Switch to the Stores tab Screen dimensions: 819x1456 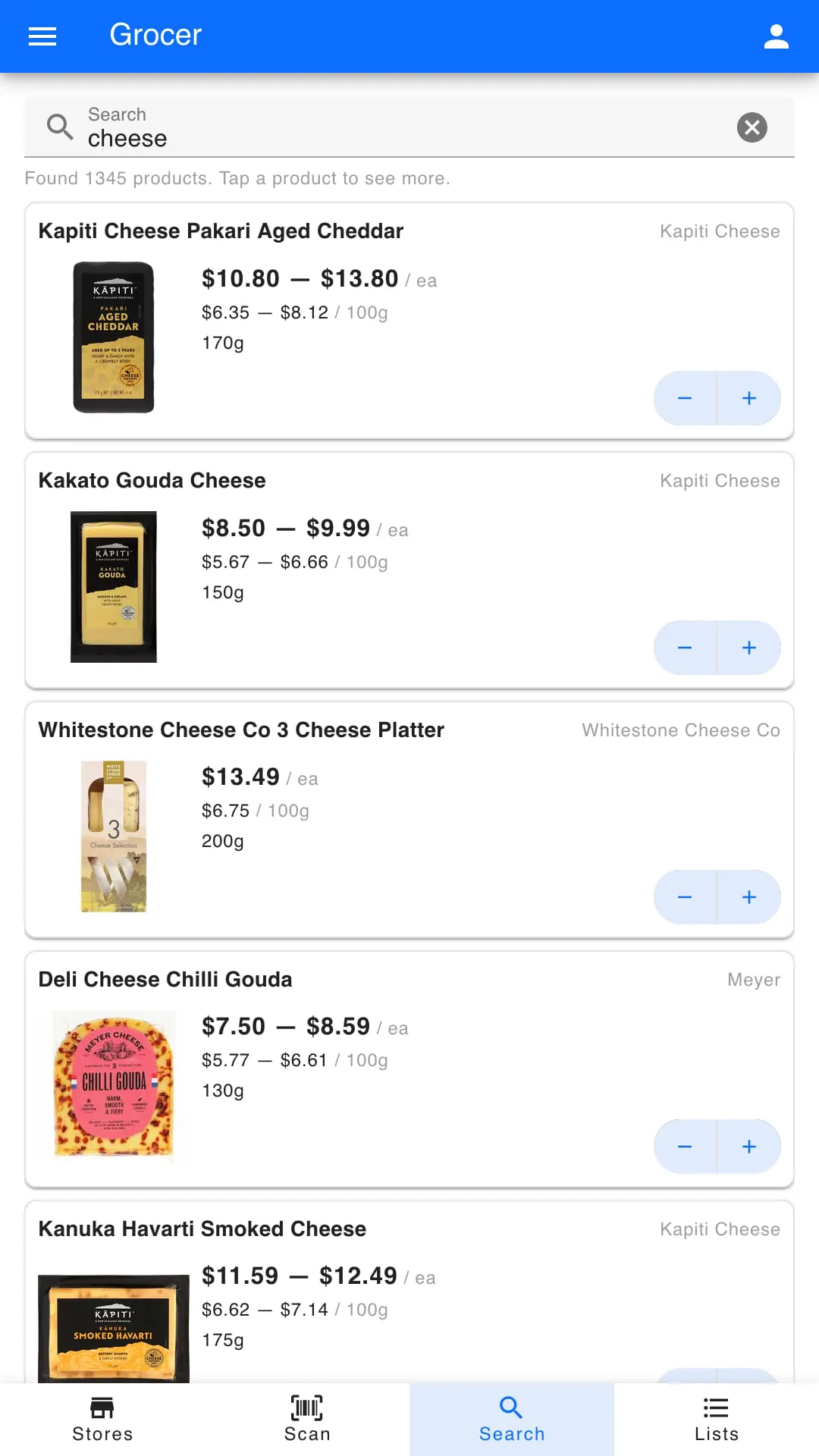102,1419
